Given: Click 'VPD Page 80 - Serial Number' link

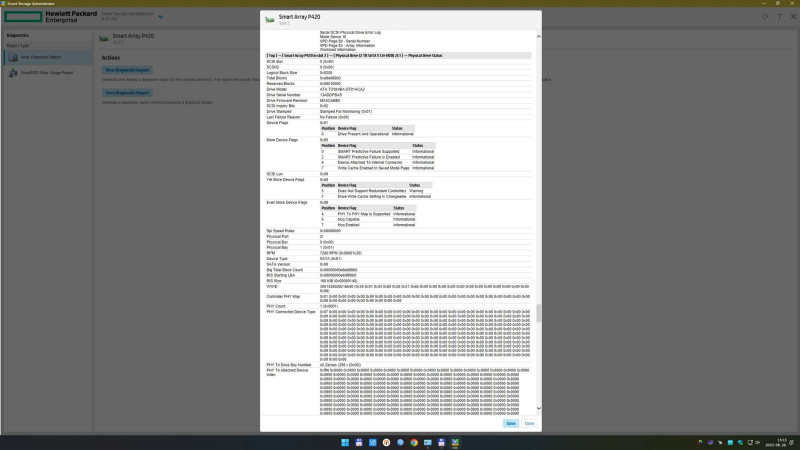Looking at the screenshot, I should point(345,41).
